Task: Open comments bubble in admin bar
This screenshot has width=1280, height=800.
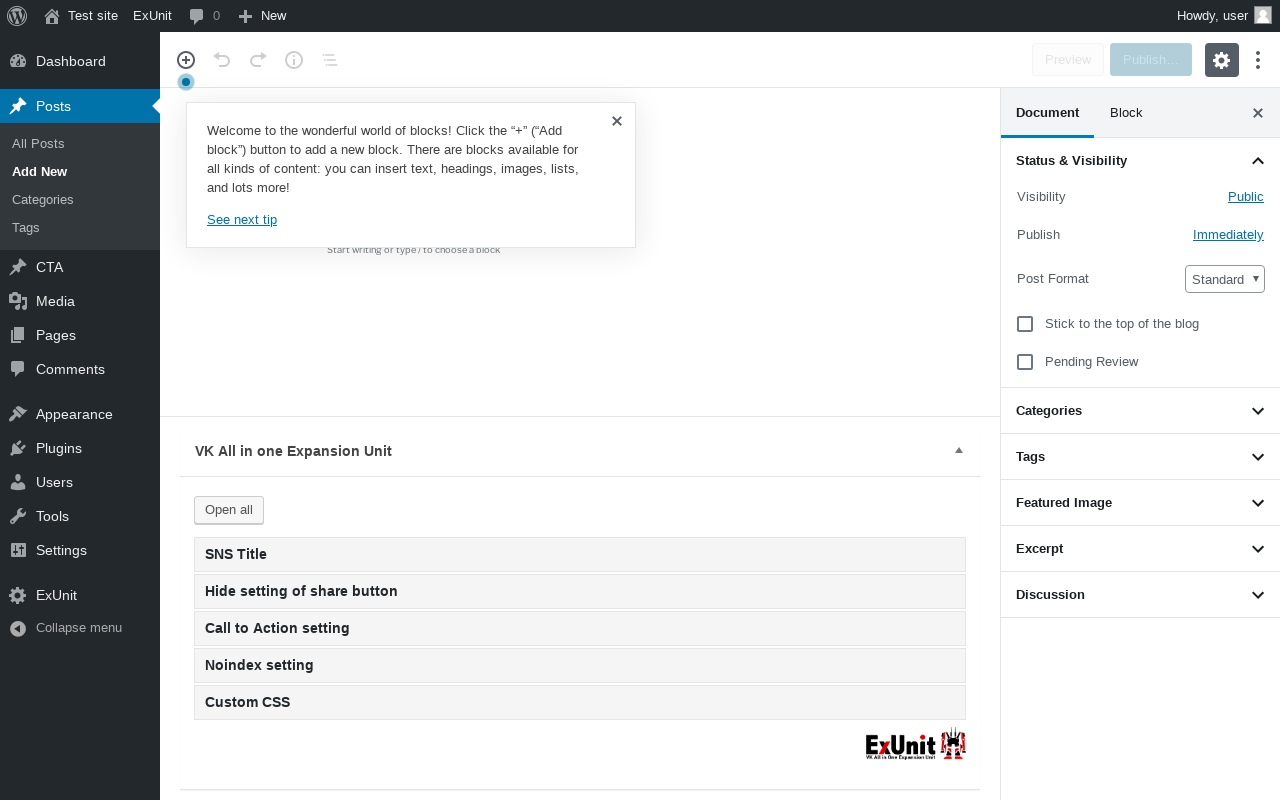Action: point(205,16)
